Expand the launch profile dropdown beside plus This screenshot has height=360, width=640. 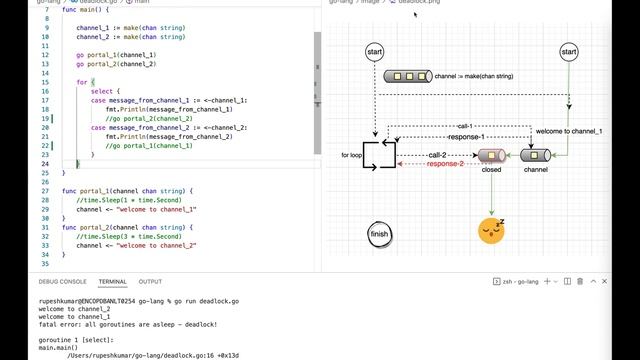click(x=556, y=282)
